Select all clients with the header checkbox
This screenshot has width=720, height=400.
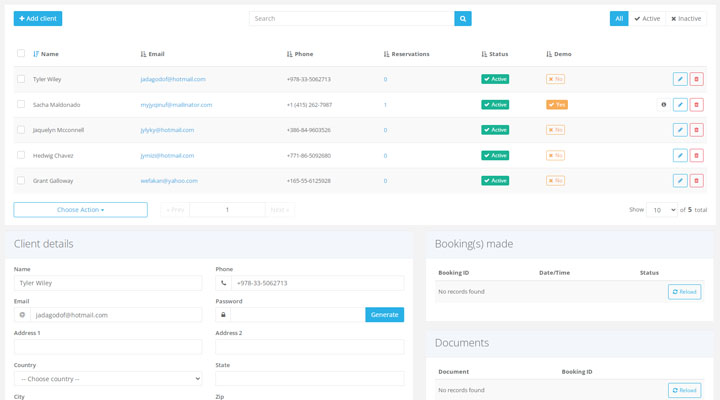coord(21,53)
